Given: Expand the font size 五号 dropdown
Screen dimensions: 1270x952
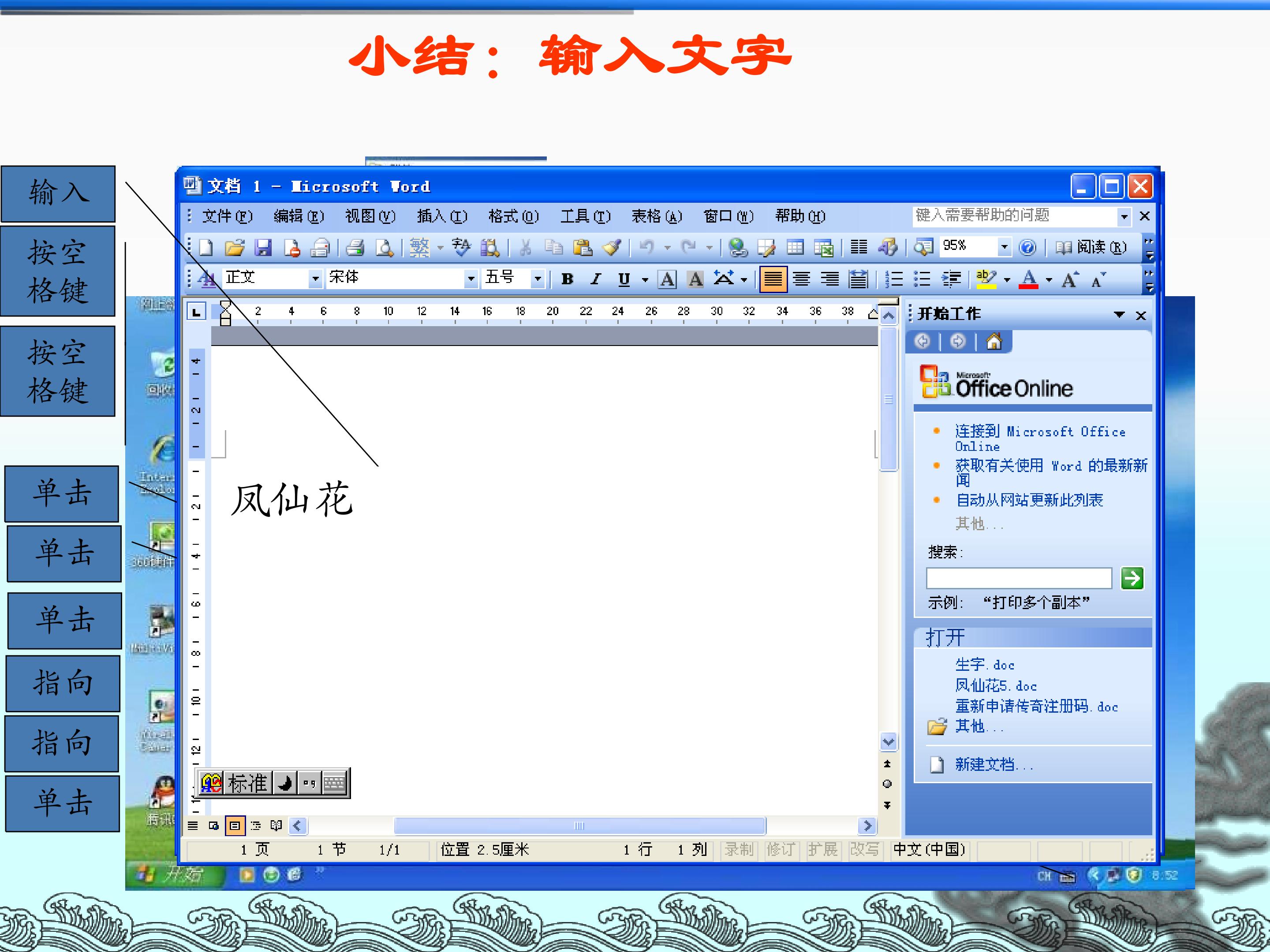Looking at the screenshot, I should tap(538, 279).
